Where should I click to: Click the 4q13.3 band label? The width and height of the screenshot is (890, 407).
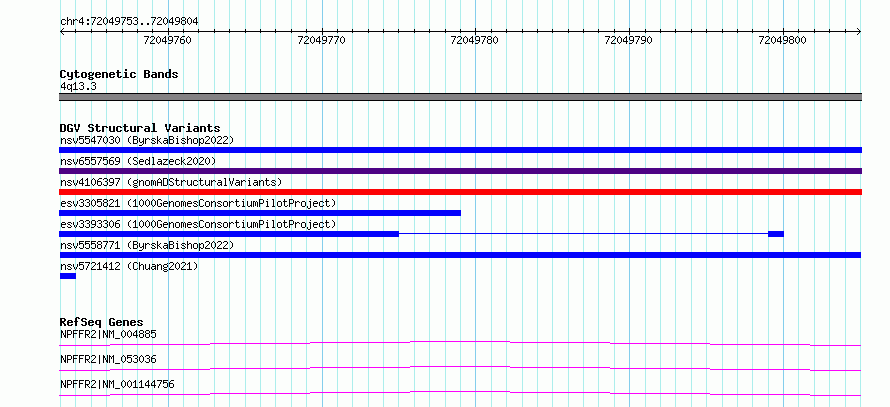(78, 86)
